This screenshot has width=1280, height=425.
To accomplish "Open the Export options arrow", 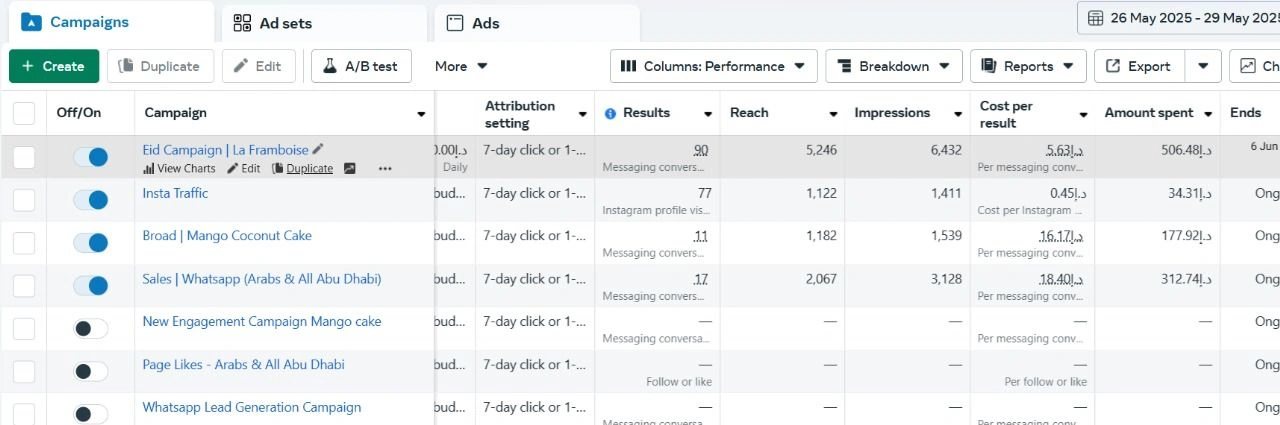I will pos(1204,66).
